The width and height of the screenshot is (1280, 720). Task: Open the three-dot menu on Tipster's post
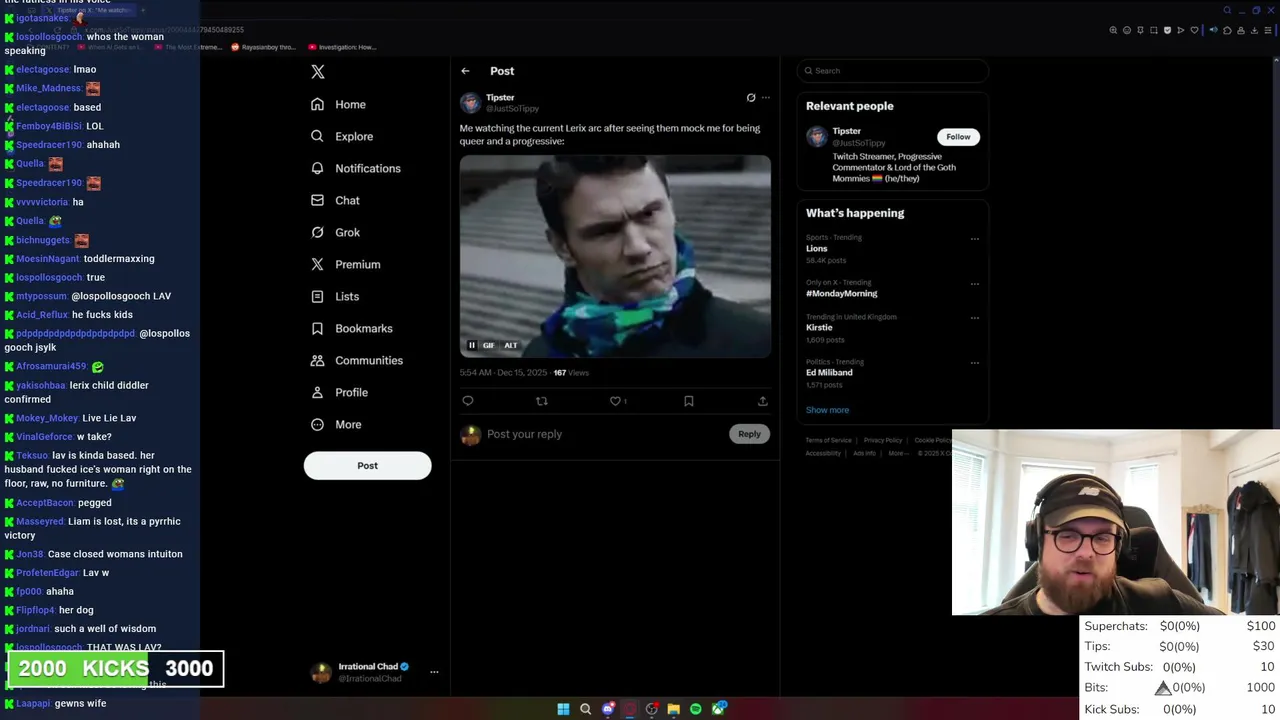(766, 98)
